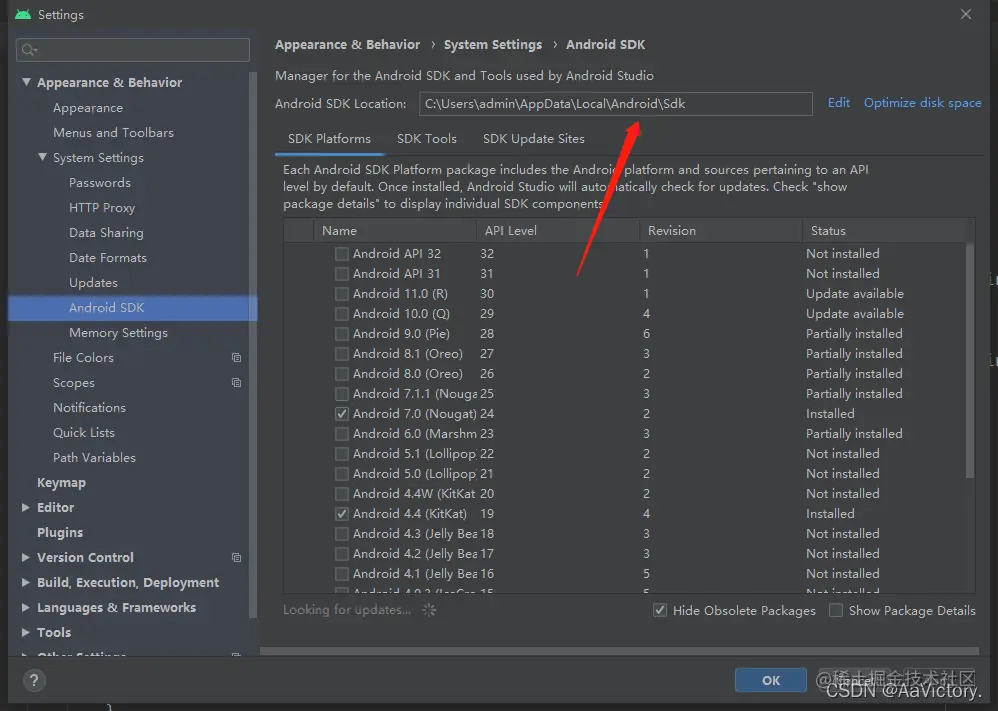Click the Android Studio logo in title bar
This screenshot has width=998, height=711.
(x=23, y=14)
